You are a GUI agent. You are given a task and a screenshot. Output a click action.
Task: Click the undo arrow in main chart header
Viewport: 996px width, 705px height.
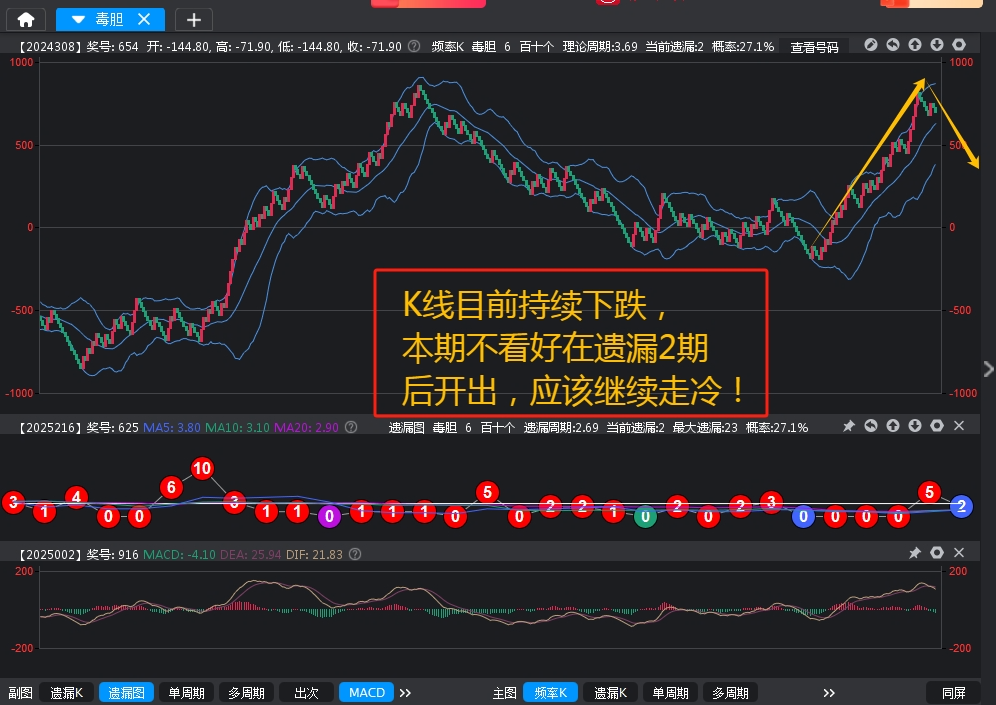pyautogui.click(x=892, y=46)
